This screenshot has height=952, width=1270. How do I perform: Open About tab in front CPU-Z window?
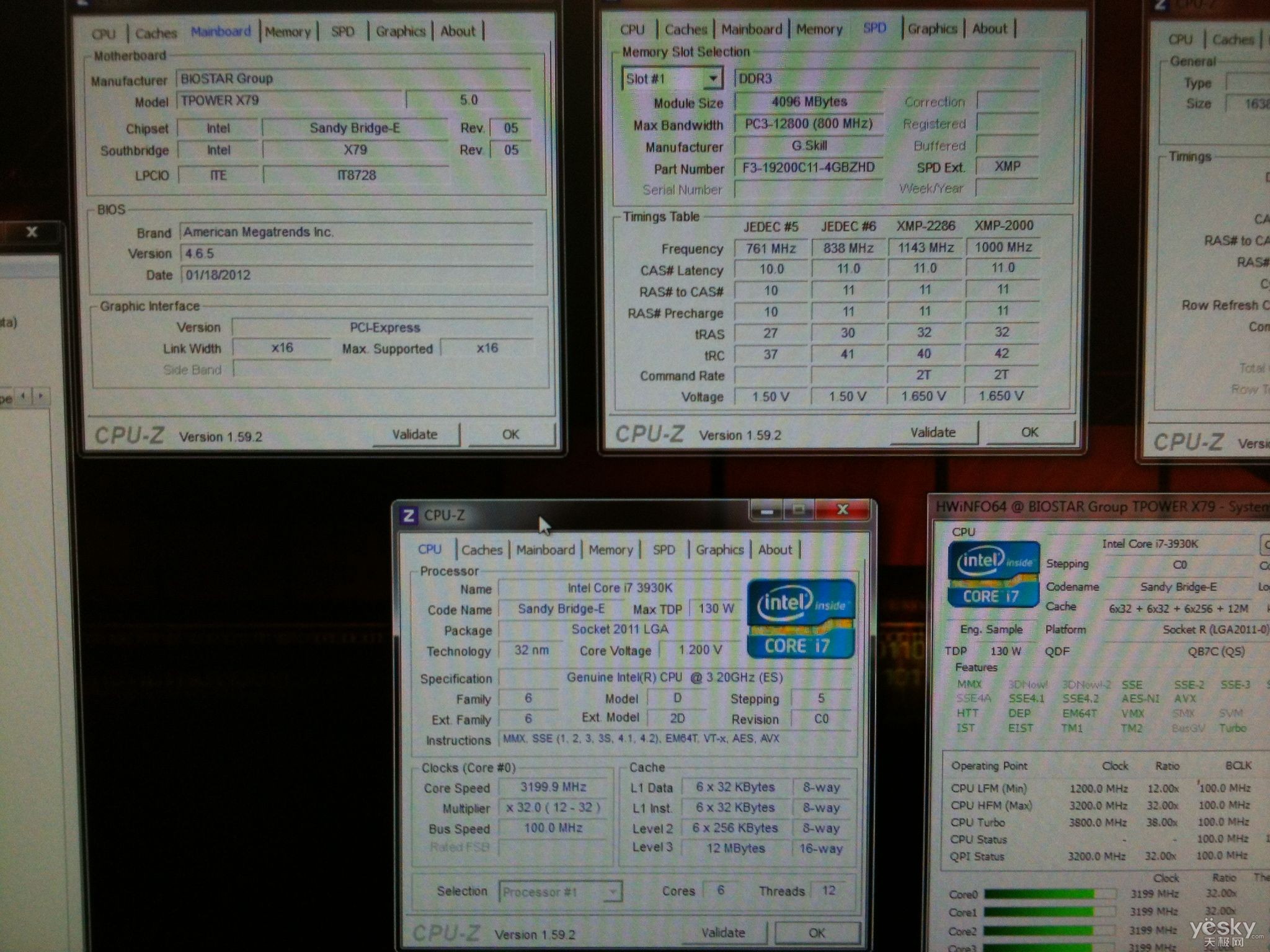(775, 550)
